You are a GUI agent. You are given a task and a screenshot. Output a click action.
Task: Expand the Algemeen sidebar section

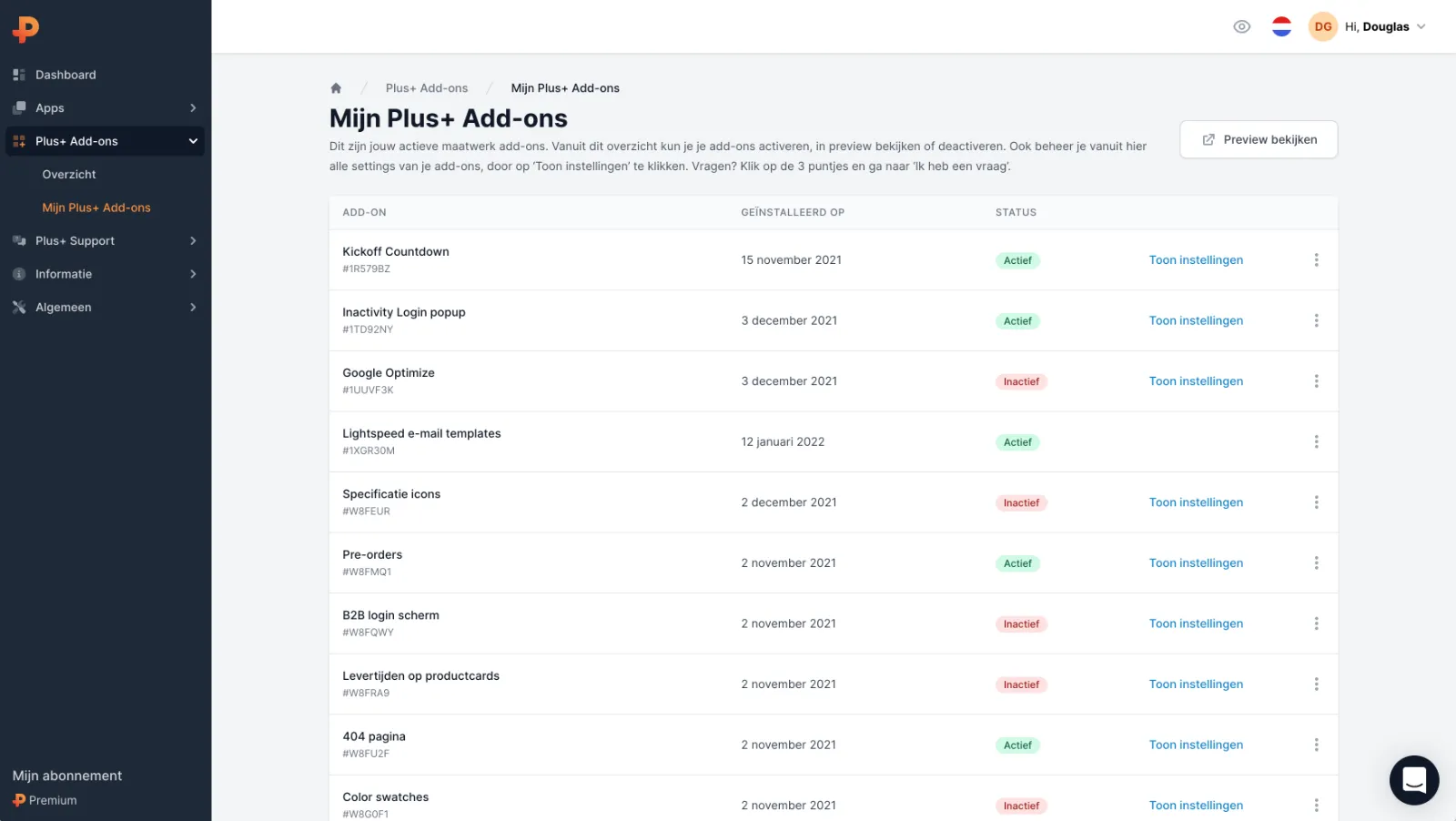pos(106,308)
